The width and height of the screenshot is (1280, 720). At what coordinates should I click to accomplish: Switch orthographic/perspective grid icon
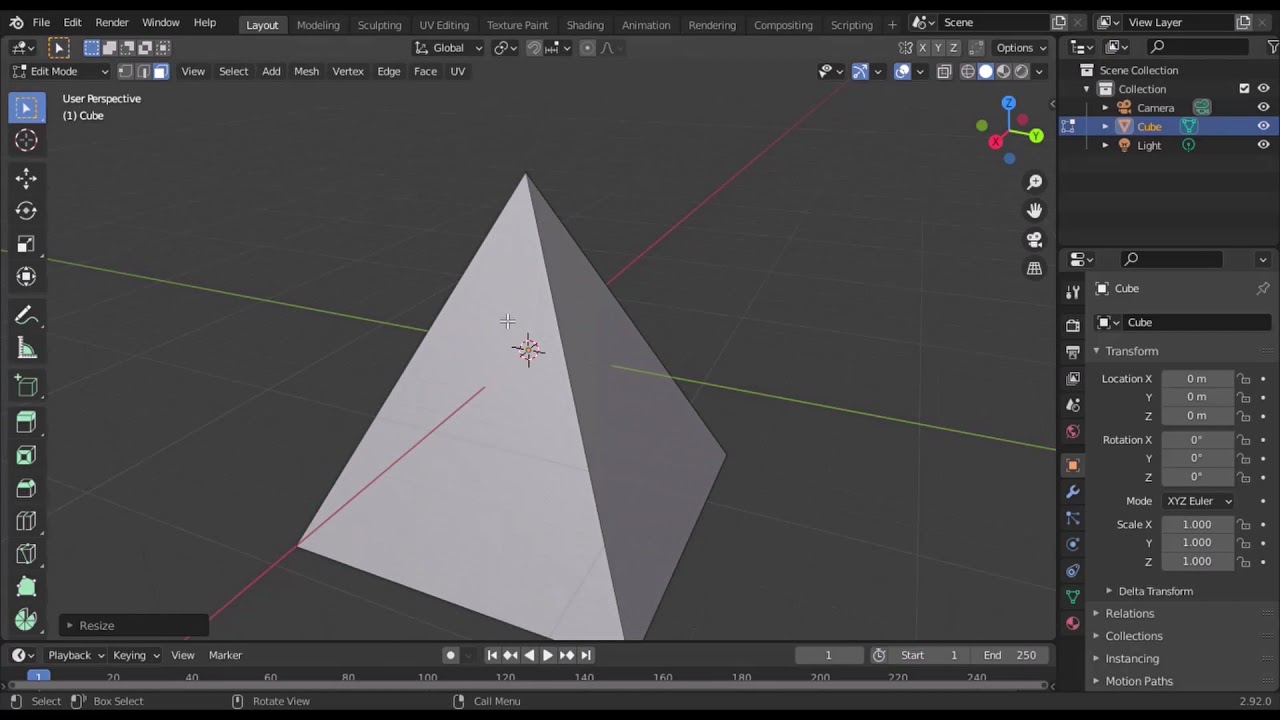tap(1034, 268)
